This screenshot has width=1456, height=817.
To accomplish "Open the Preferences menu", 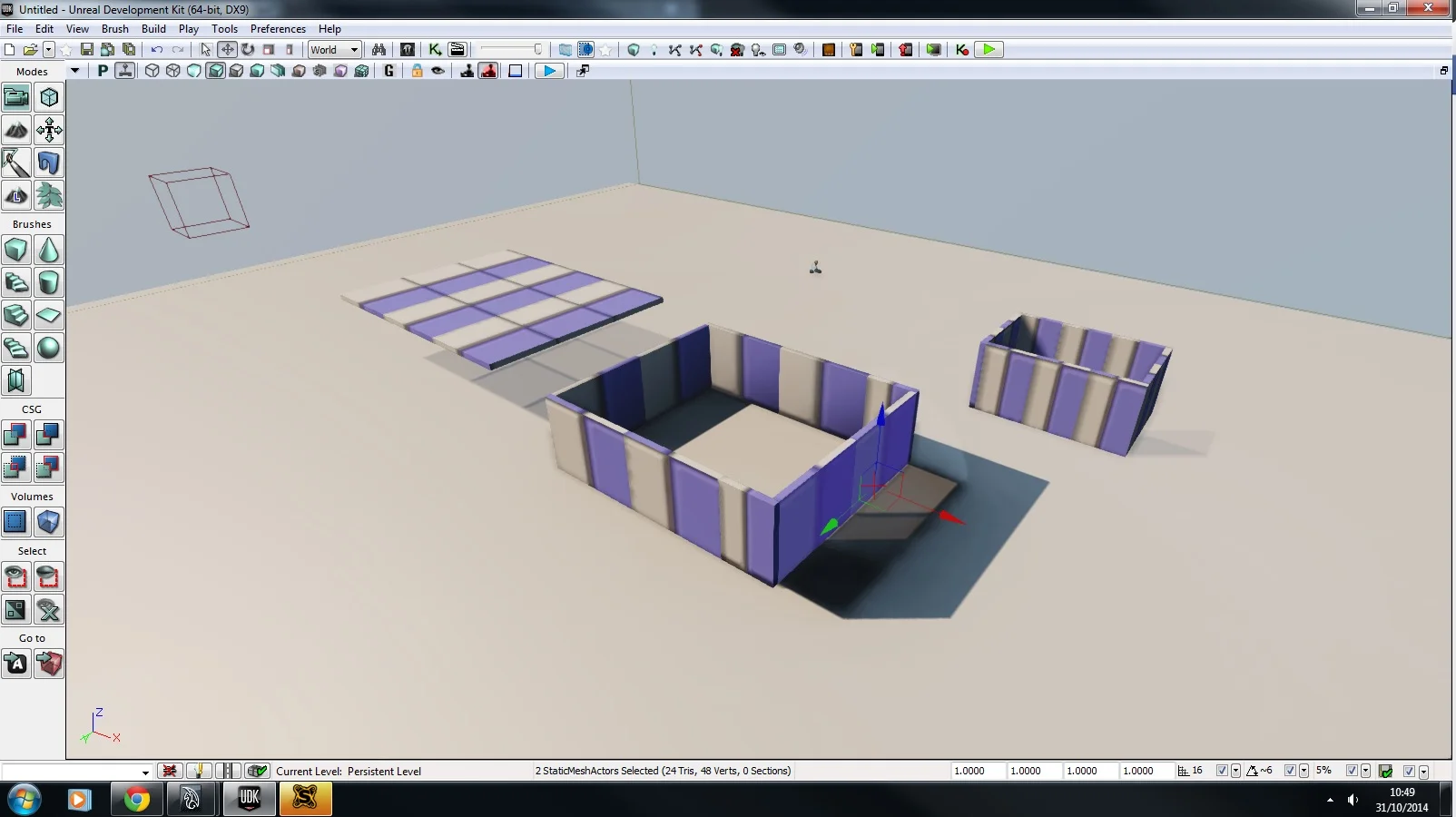I will tap(278, 29).
